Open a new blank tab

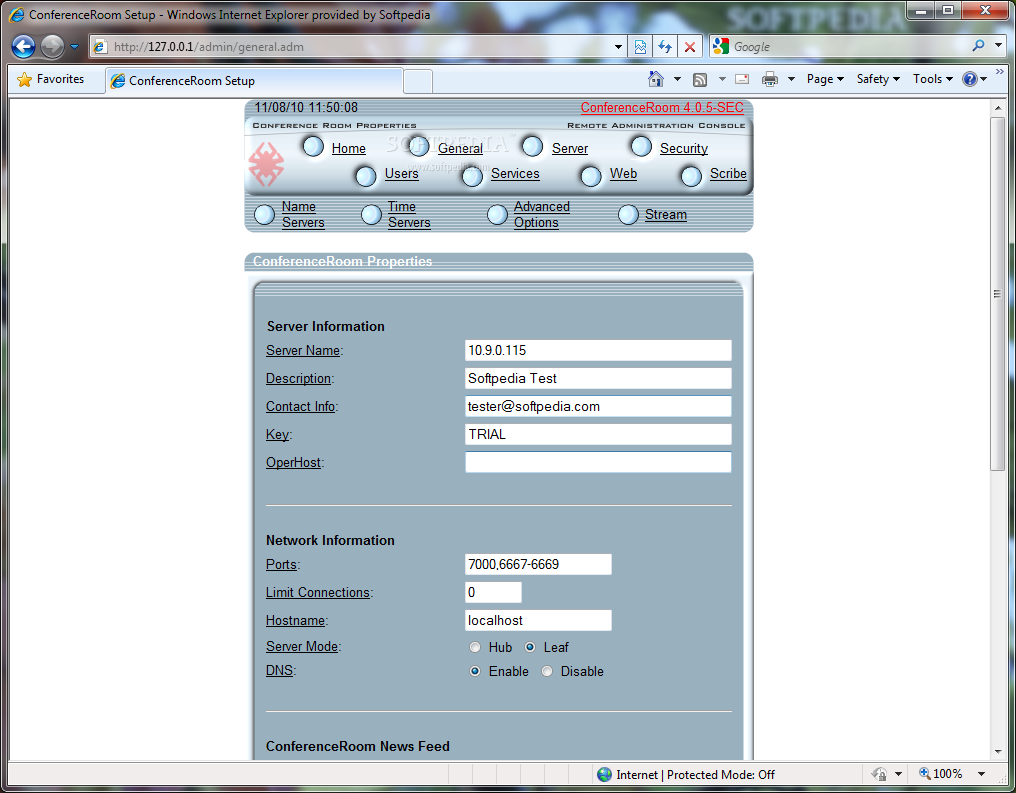(x=418, y=81)
